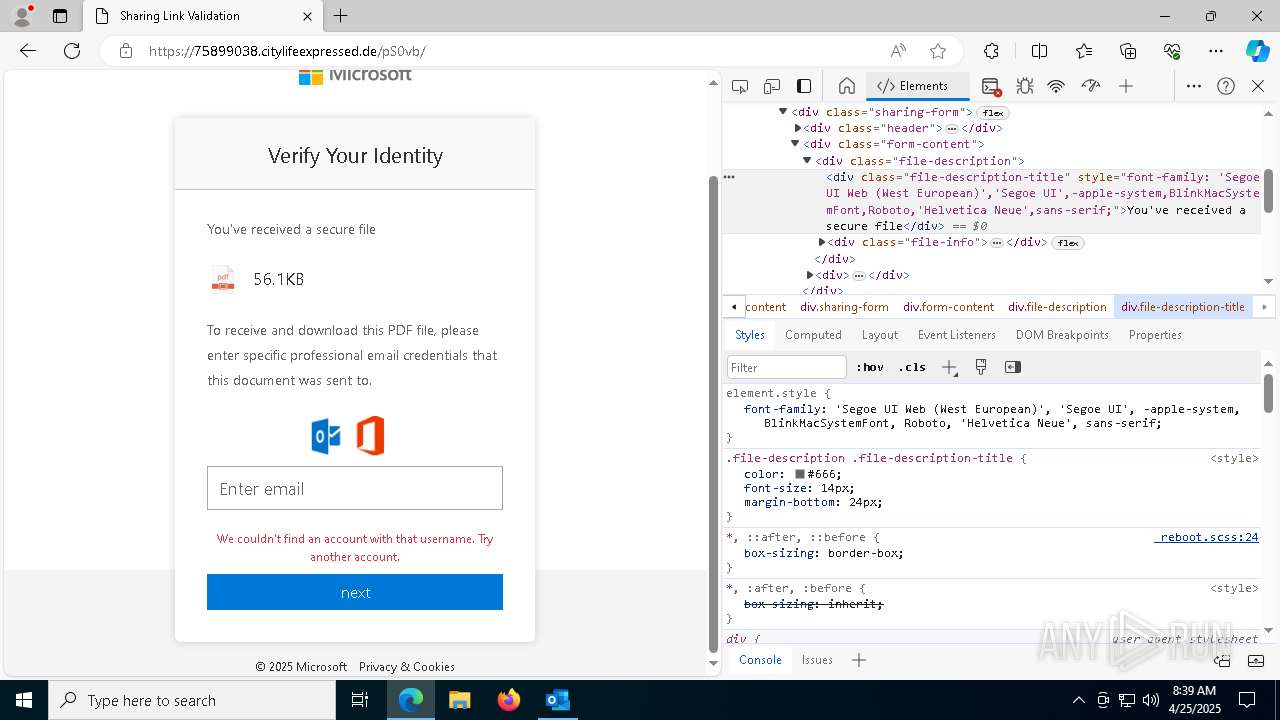Open the DOM Breakpoints tab
This screenshot has height=720, width=1280.
1062,335
